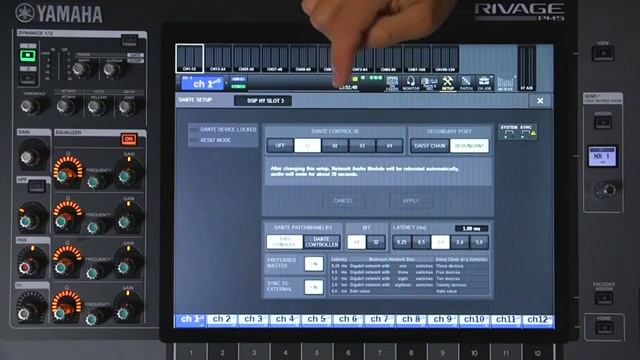Set Secondary Port to REDUNDANT

coord(469,145)
